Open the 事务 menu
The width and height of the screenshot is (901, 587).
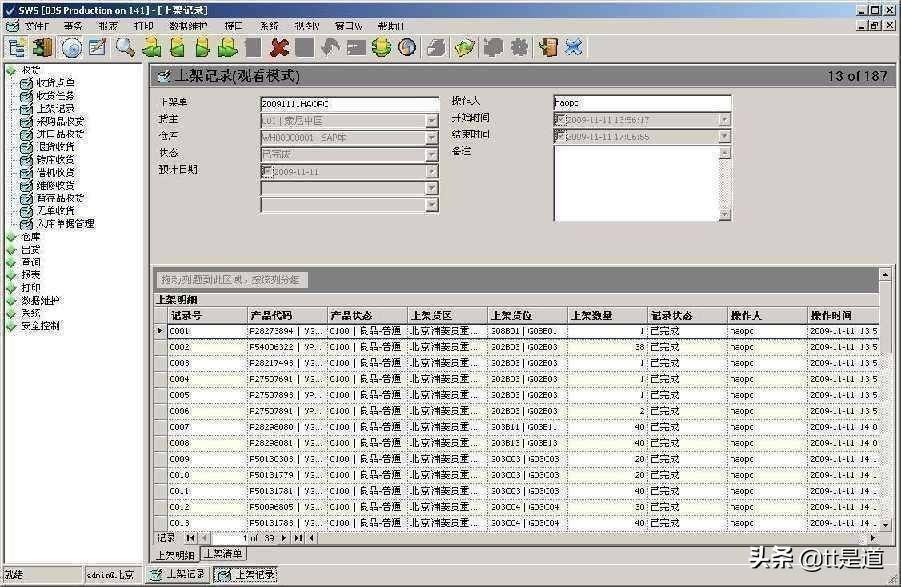coord(73,26)
